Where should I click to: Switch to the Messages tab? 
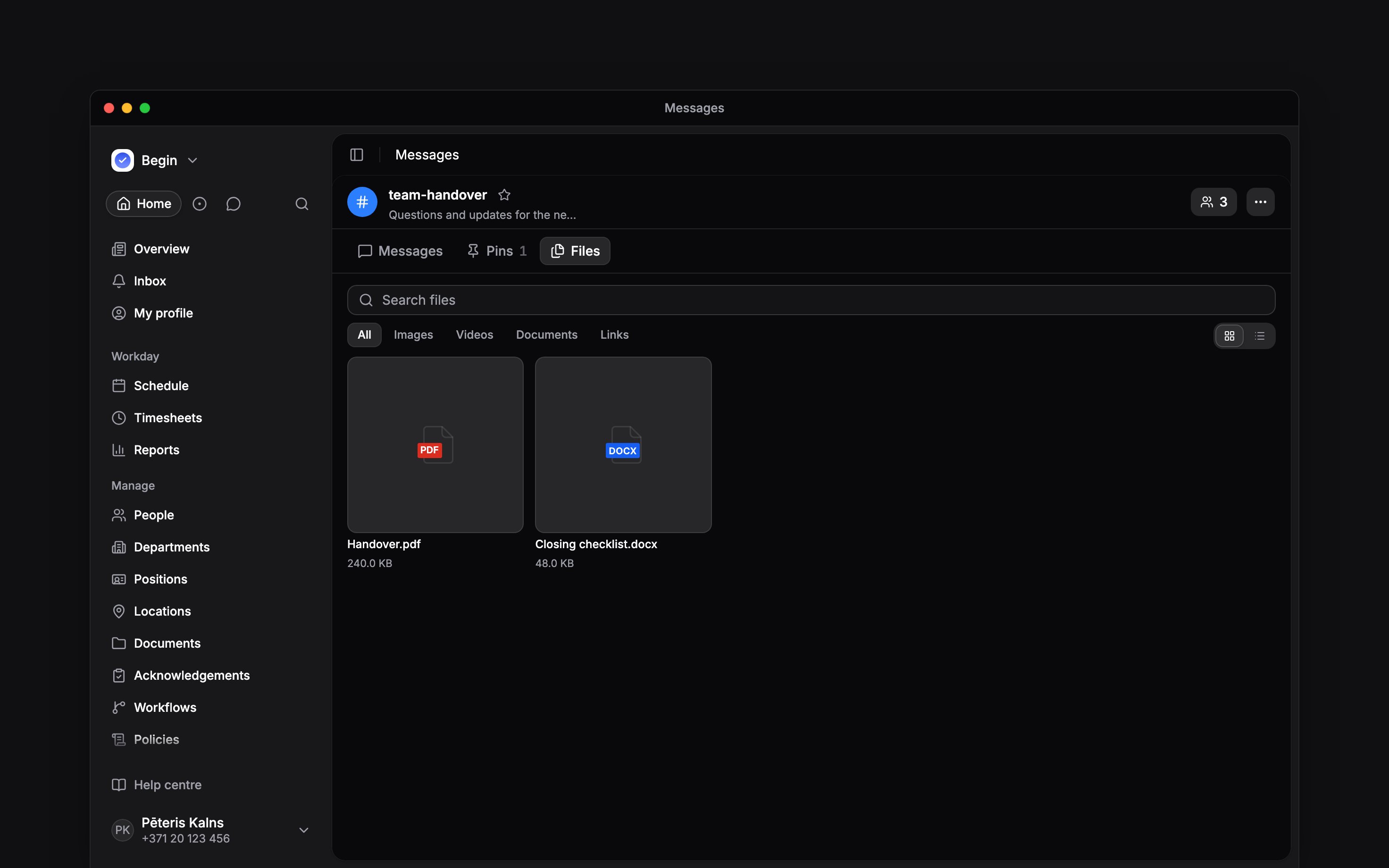[400, 251]
